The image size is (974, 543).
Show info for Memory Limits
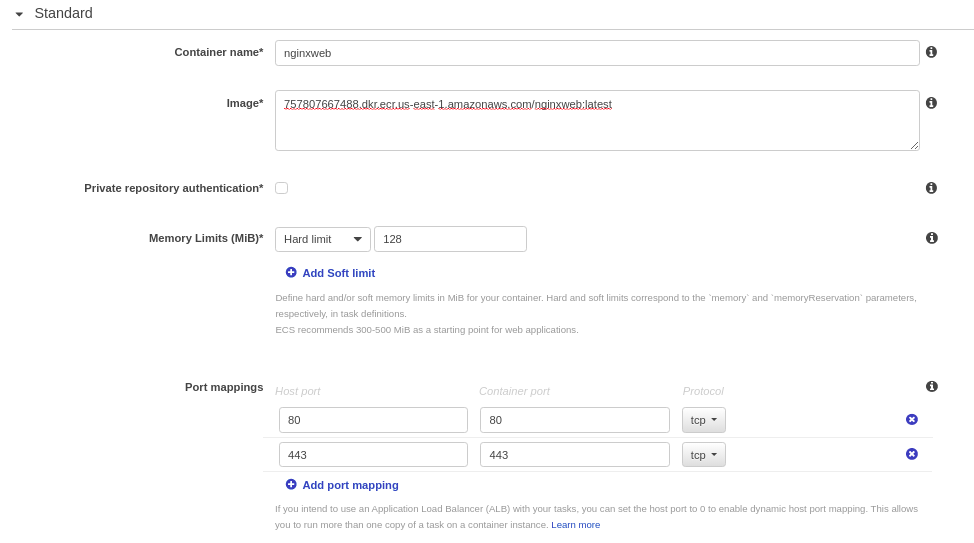pyautogui.click(x=931, y=238)
